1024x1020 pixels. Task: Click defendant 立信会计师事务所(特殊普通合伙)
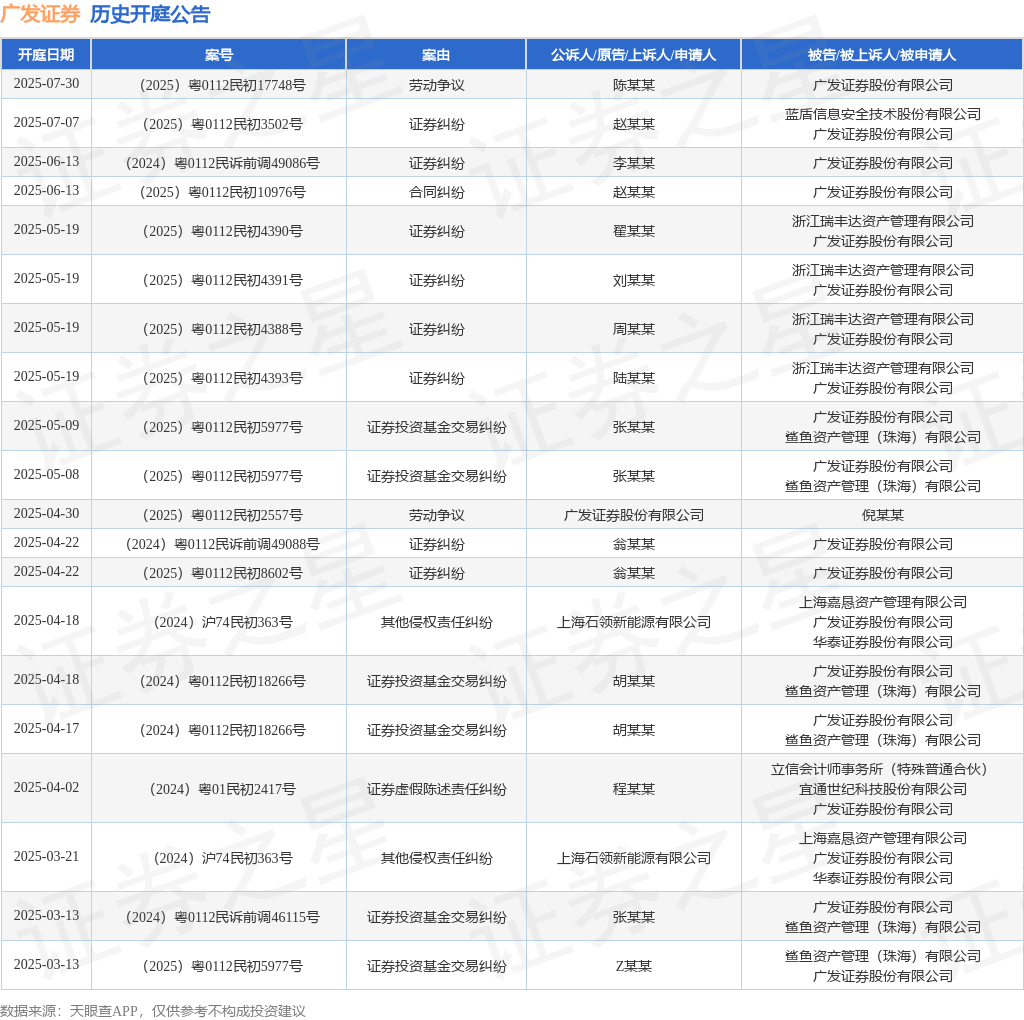coord(880,769)
